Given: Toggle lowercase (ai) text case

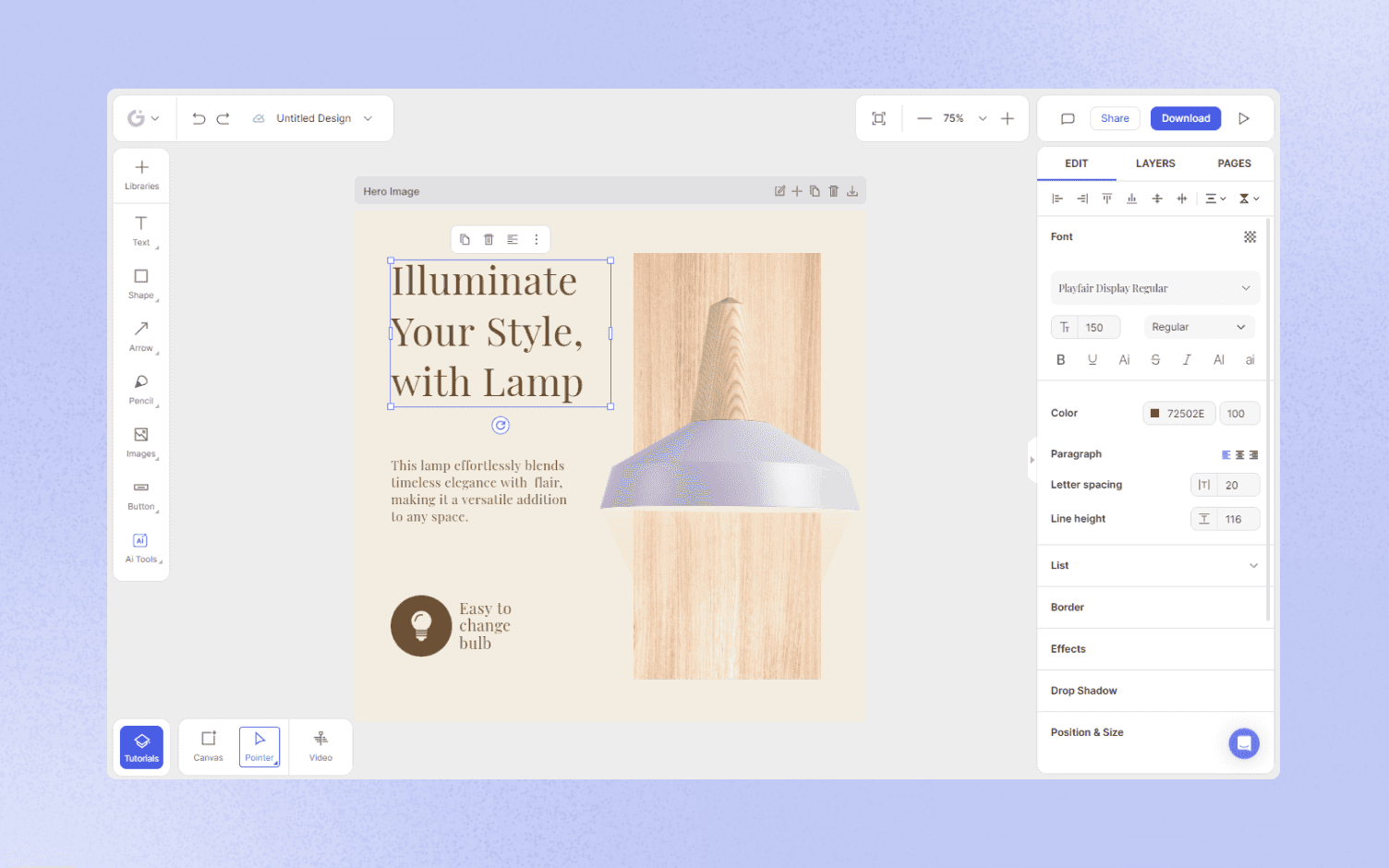Looking at the screenshot, I should [x=1250, y=360].
